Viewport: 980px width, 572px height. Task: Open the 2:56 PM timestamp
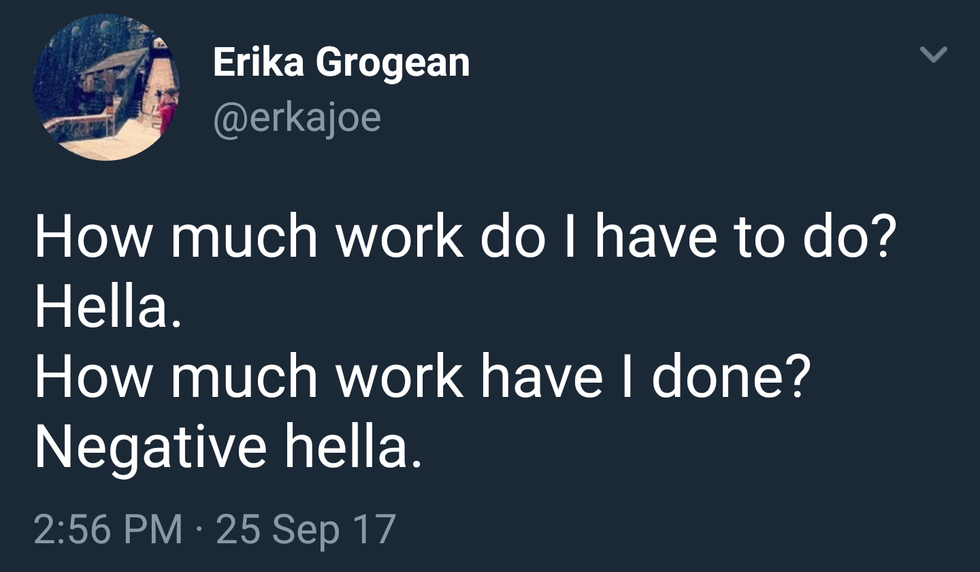tap(108, 527)
